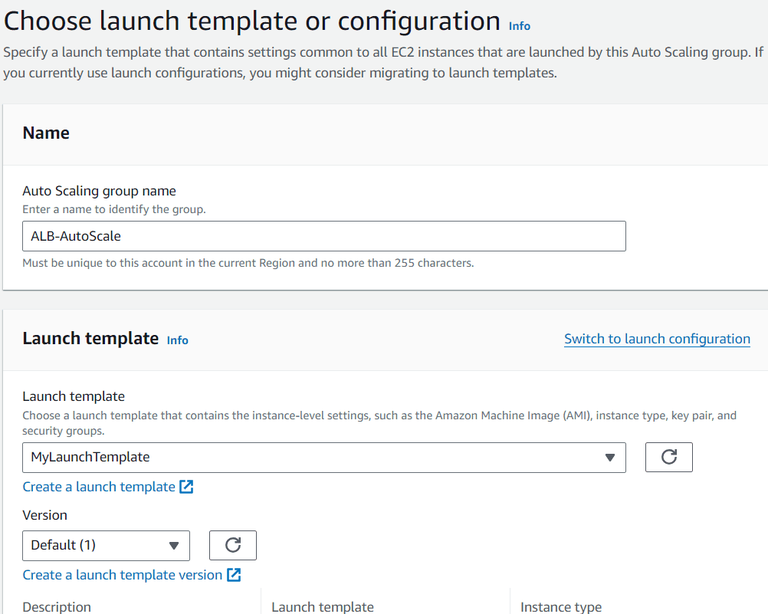Focus the Auto Scaling group name field
This screenshot has height=614, width=768.
click(323, 236)
